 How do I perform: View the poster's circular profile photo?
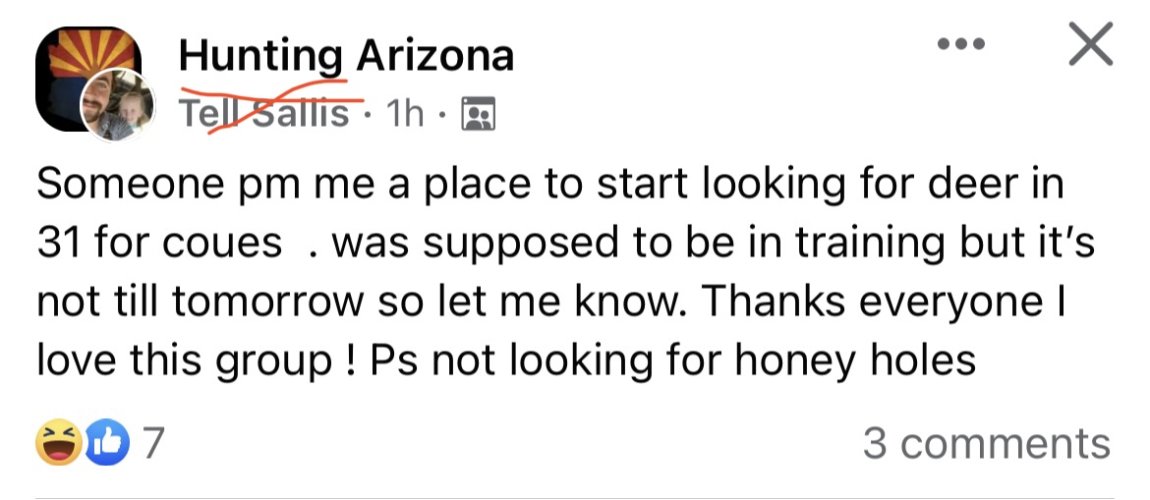(118, 105)
